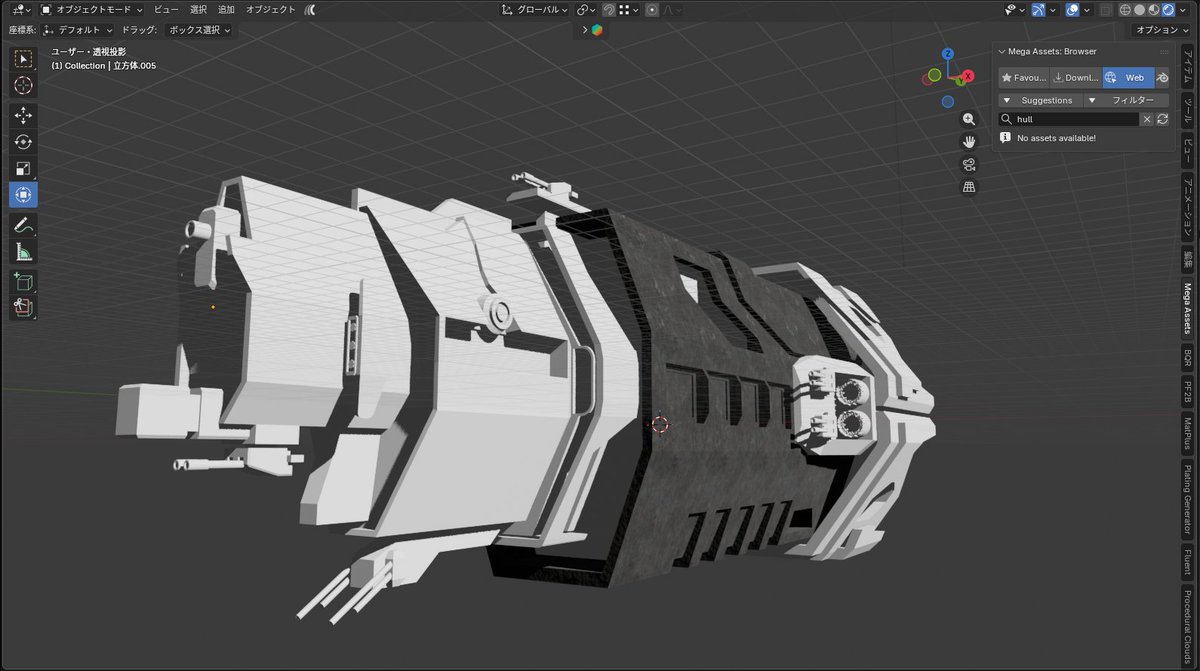Image resolution: width=1200 pixels, height=671 pixels.
Task: Click the crescent-shaped icon after the オブジェクト menu
Action: pyautogui.click(x=310, y=9)
